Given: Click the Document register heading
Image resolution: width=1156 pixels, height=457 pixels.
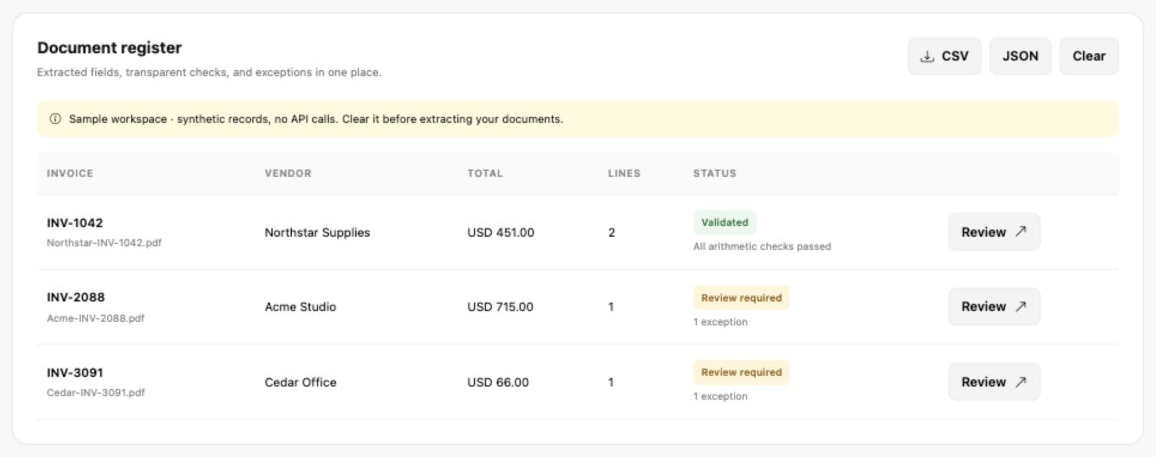Looking at the screenshot, I should click(109, 48).
